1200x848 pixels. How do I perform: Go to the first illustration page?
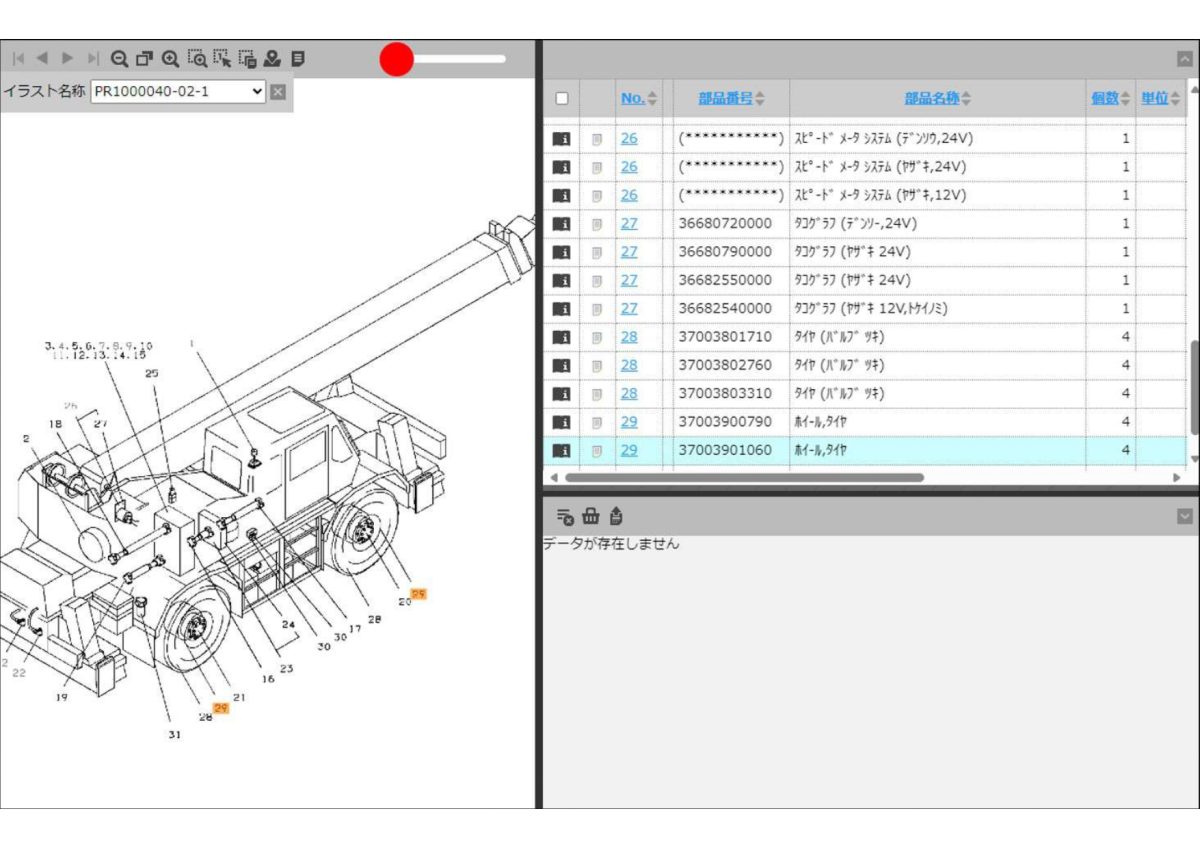[x=18, y=59]
